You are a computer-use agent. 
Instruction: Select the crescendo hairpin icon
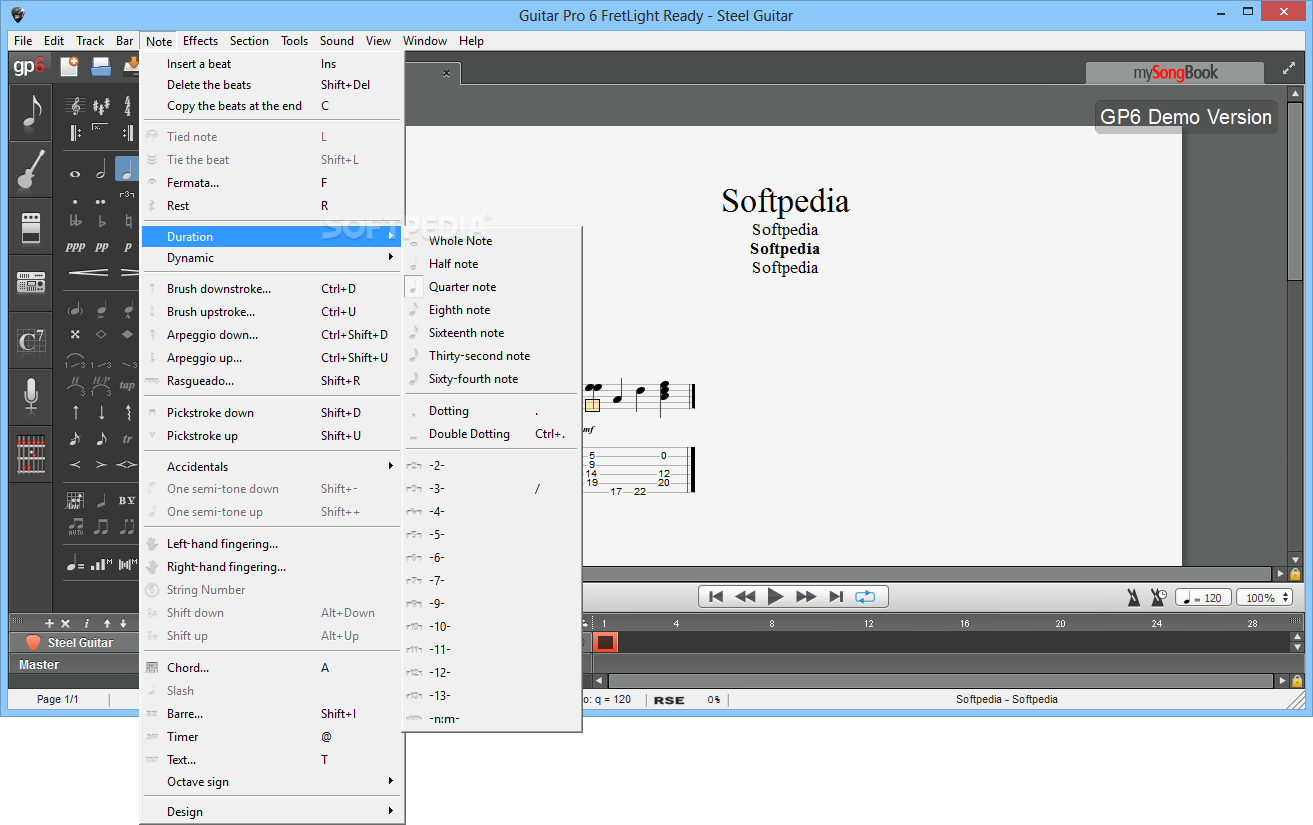tap(88, 272)
